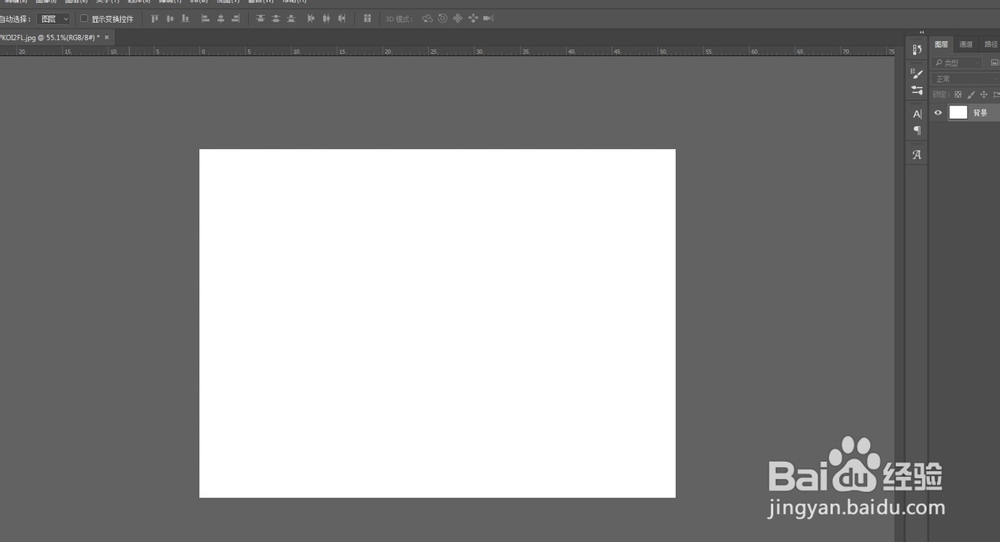Click the white document canvas
1000x542 pixels.
click(x=438, y=323)
